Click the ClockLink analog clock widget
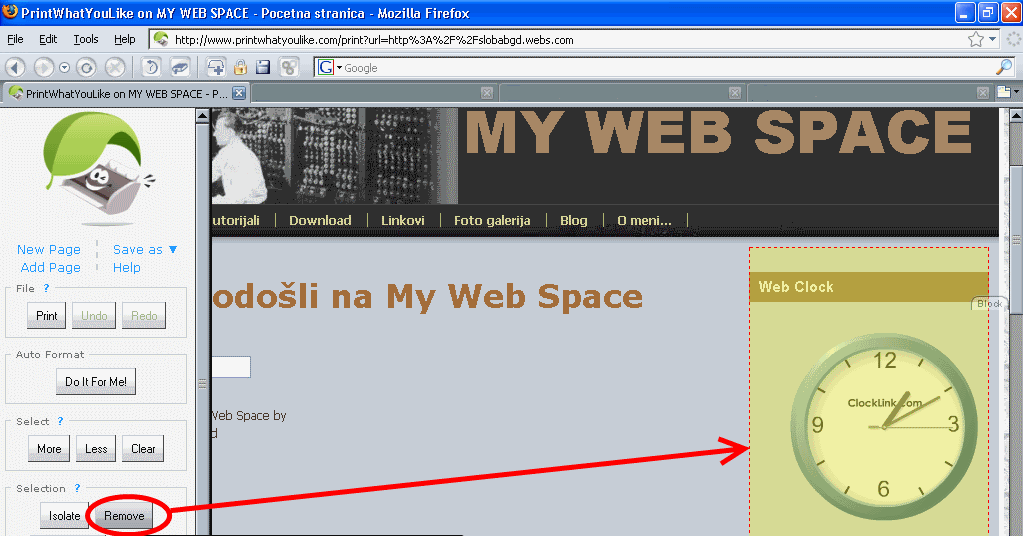The height and width of the screenshot is (536, 1023). pyautogui.click(x=884, y=427)
